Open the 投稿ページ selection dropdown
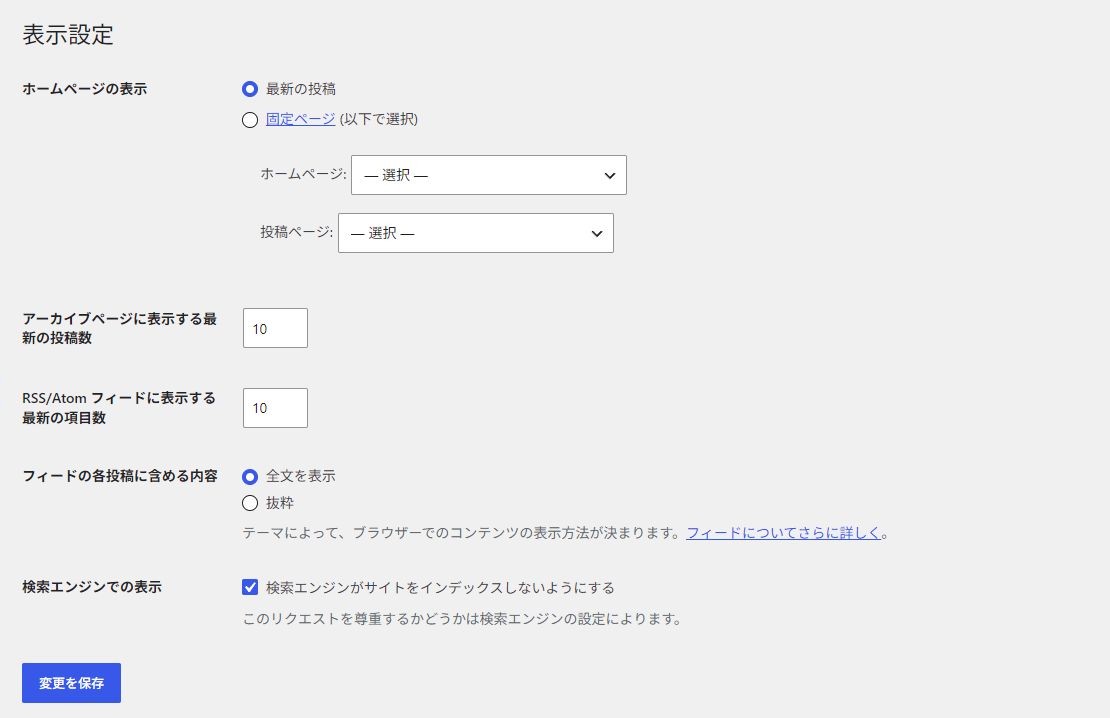 (x=476, y=233)
